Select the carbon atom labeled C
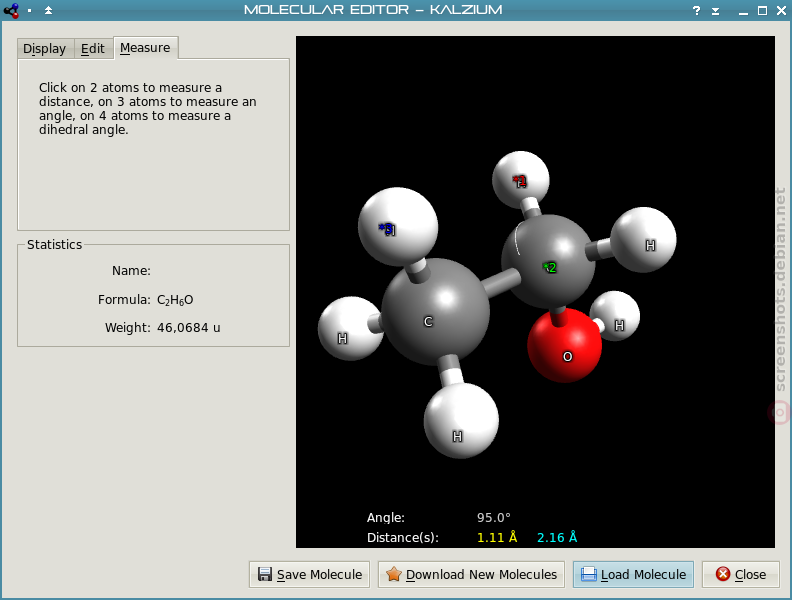 click(x=434, y=312)
